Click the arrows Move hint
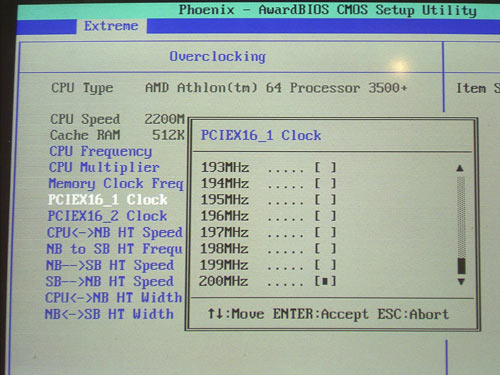 tap(236, 314)
